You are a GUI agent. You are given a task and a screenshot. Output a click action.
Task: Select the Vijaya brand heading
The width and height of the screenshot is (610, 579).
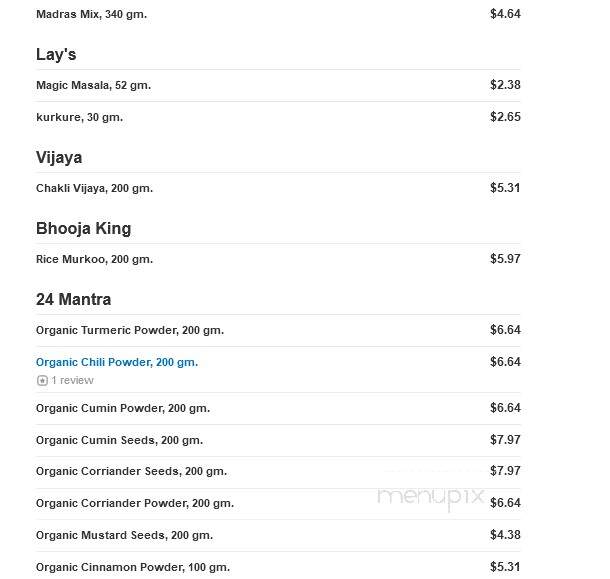click(x=59, y=158)
